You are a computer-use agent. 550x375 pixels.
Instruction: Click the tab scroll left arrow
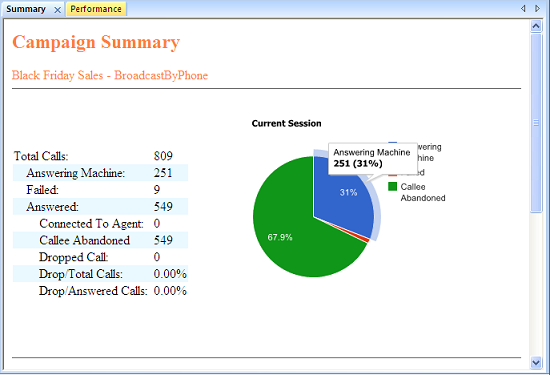click(523, 8)
